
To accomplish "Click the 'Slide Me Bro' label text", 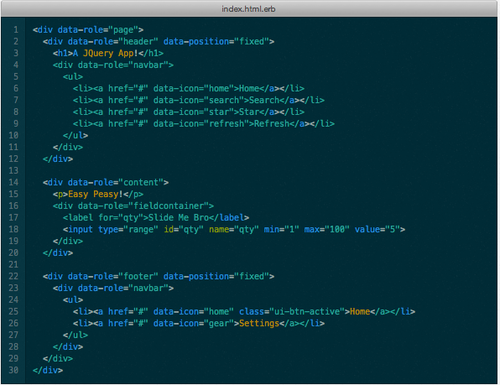I will coord(178,218).
